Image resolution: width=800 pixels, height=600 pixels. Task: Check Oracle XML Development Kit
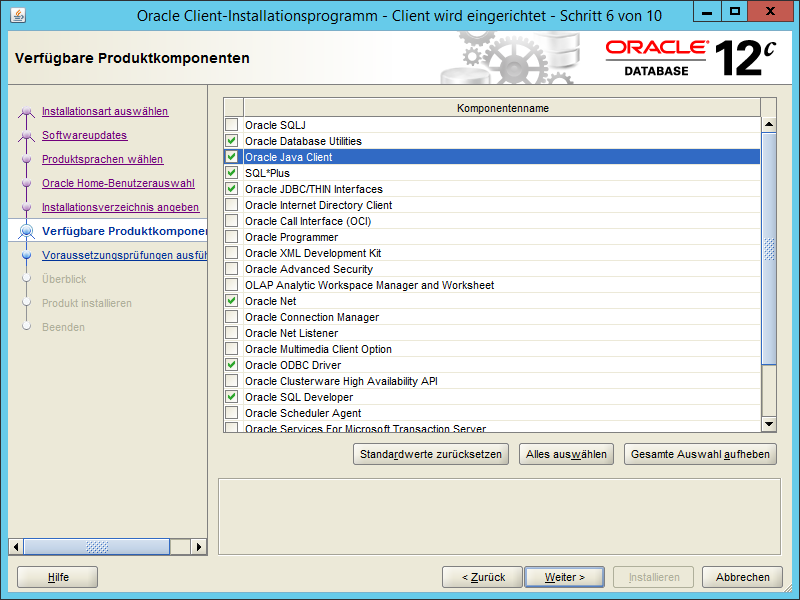(232, 253)
